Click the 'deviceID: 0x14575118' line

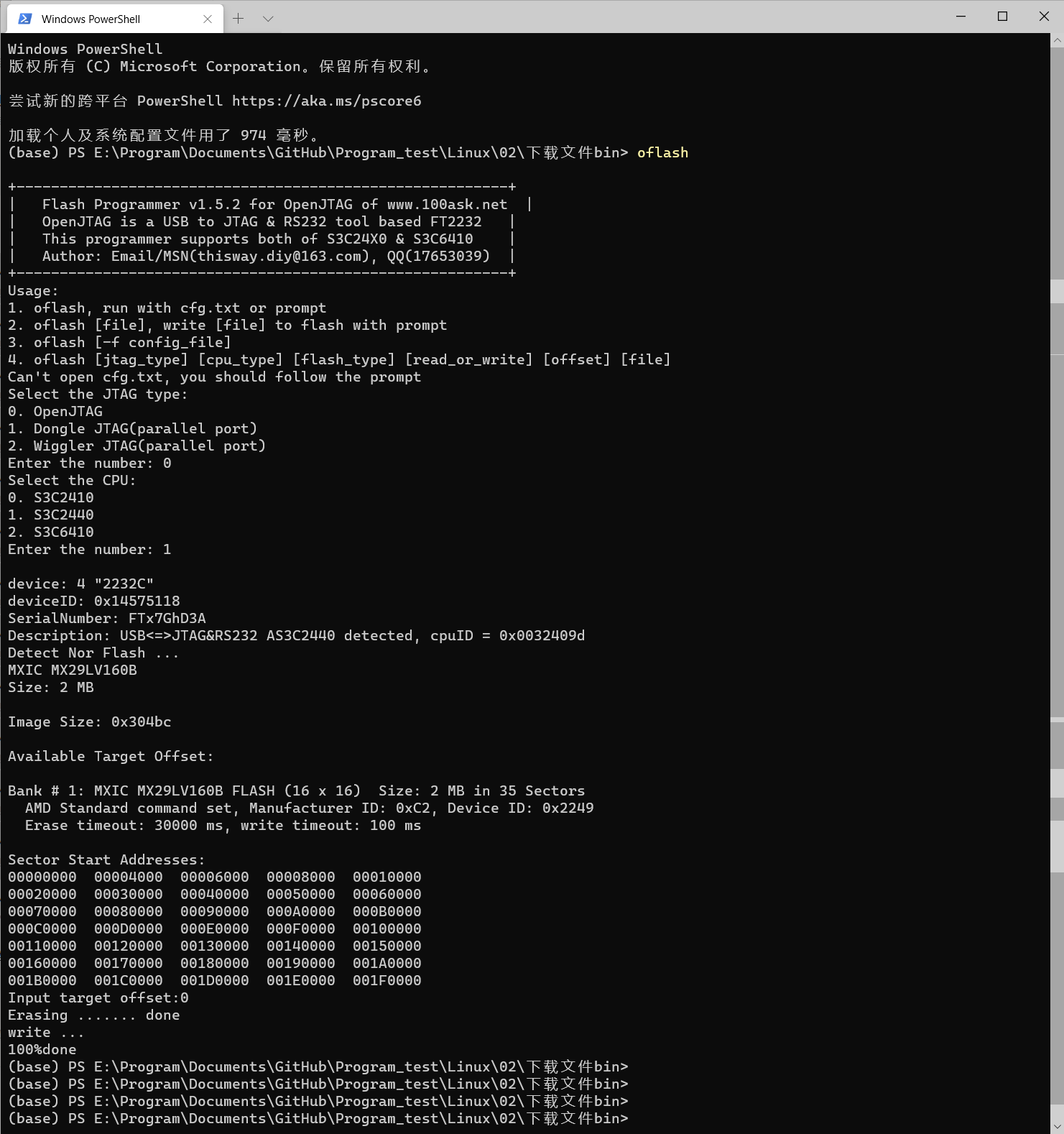pos(94,601)
